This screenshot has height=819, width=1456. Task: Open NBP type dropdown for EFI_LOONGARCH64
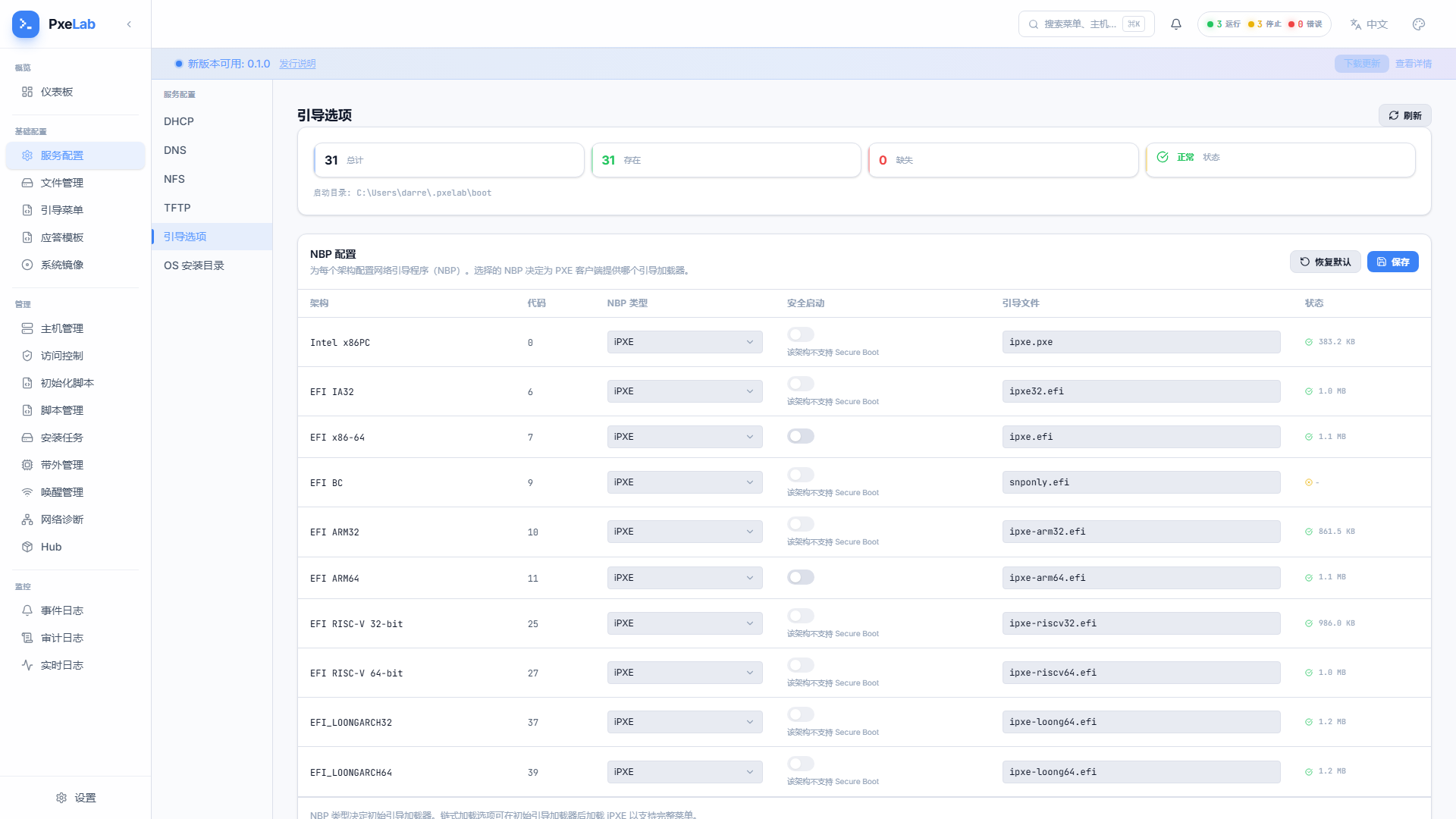[685, 772]
